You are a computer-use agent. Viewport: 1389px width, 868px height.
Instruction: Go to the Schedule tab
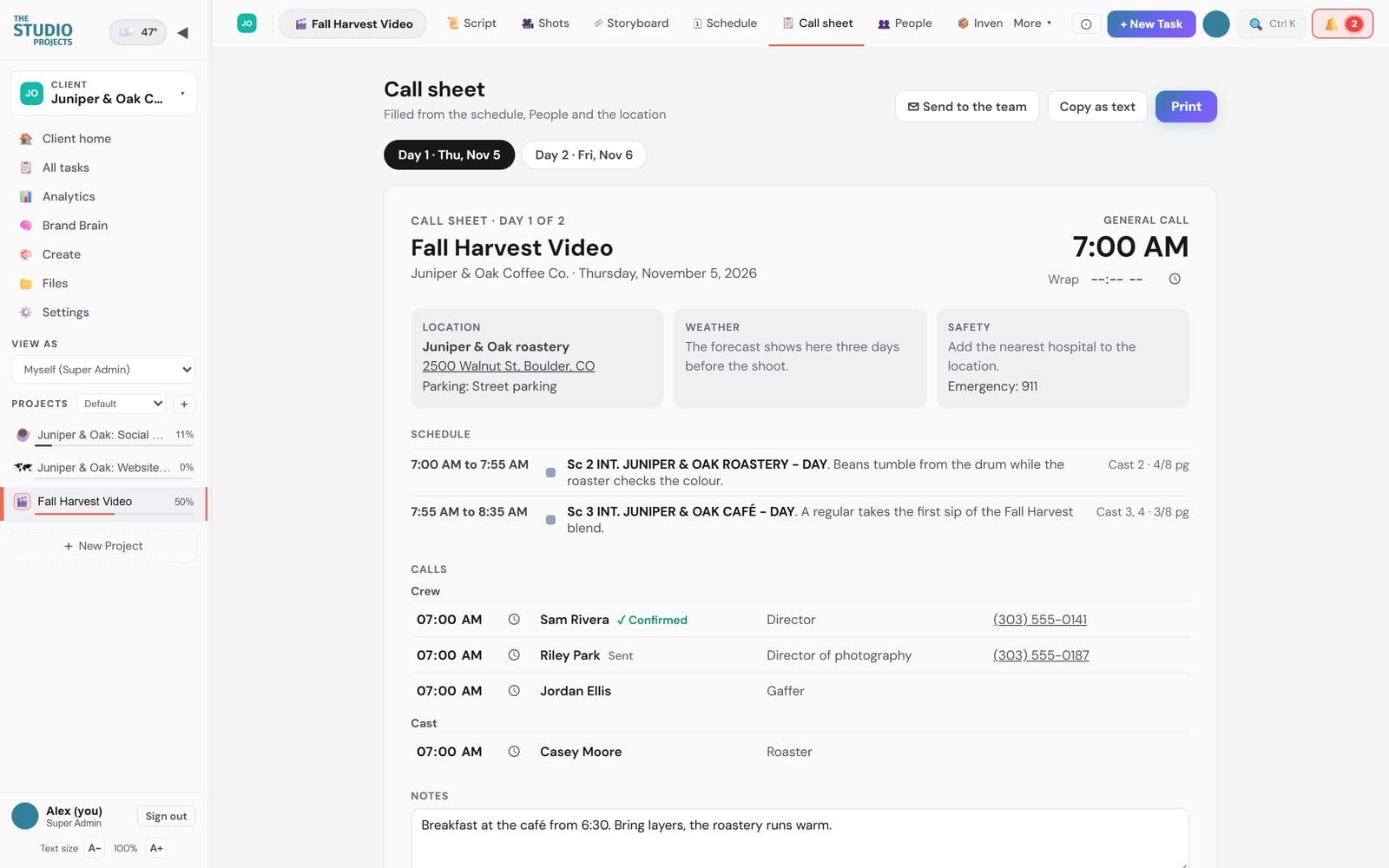click(x=725, y=23)
